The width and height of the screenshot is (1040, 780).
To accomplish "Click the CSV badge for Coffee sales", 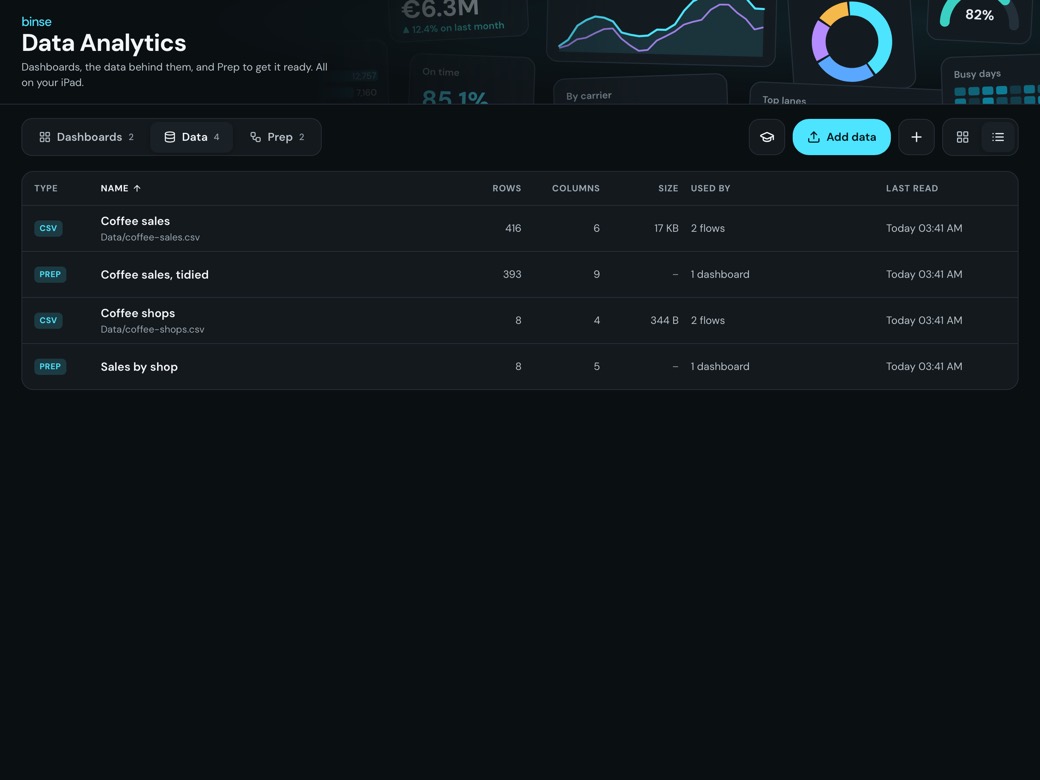I will [48, 228].
